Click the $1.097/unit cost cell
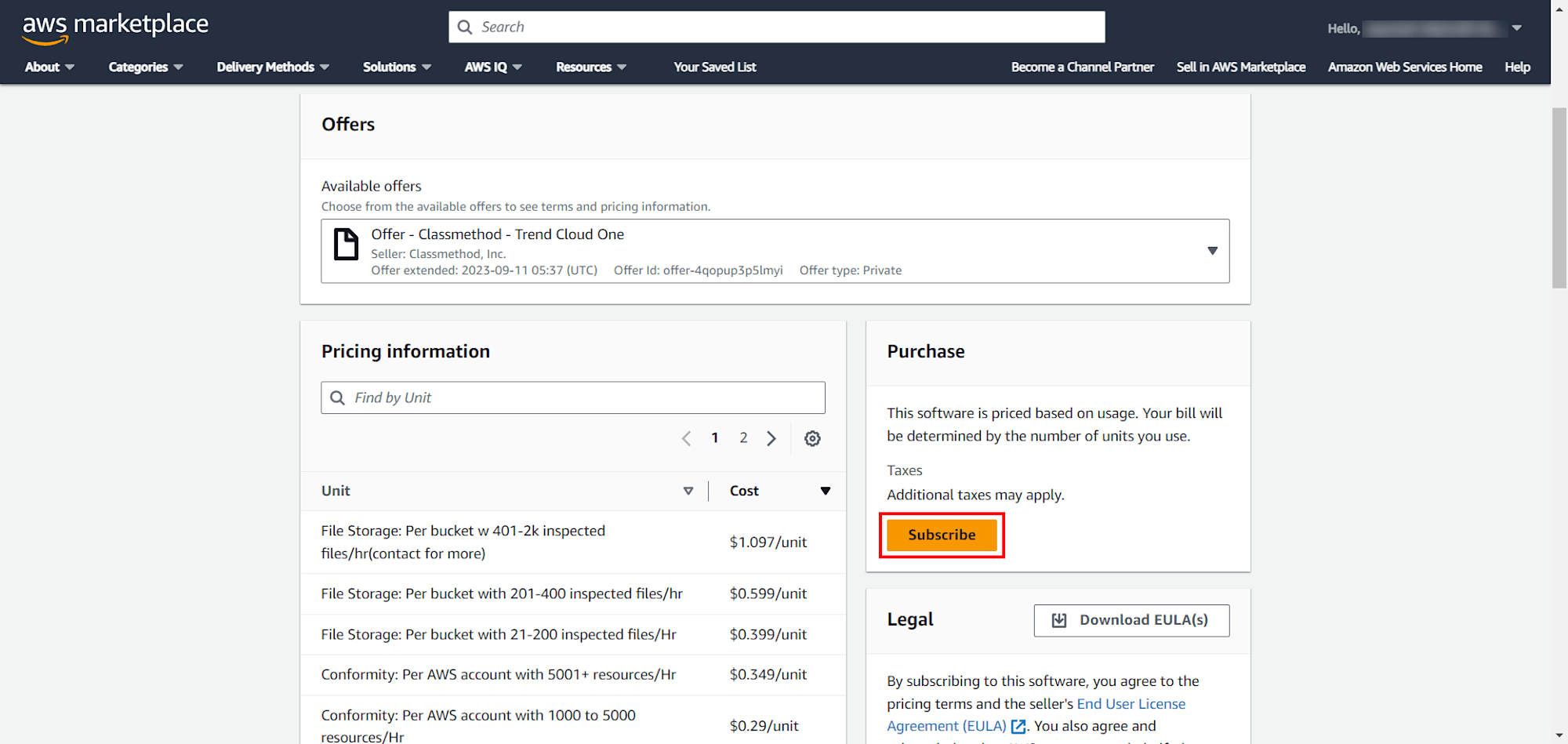The width and height of the screenshot is (1568, 744). click(x=768, y=543)
